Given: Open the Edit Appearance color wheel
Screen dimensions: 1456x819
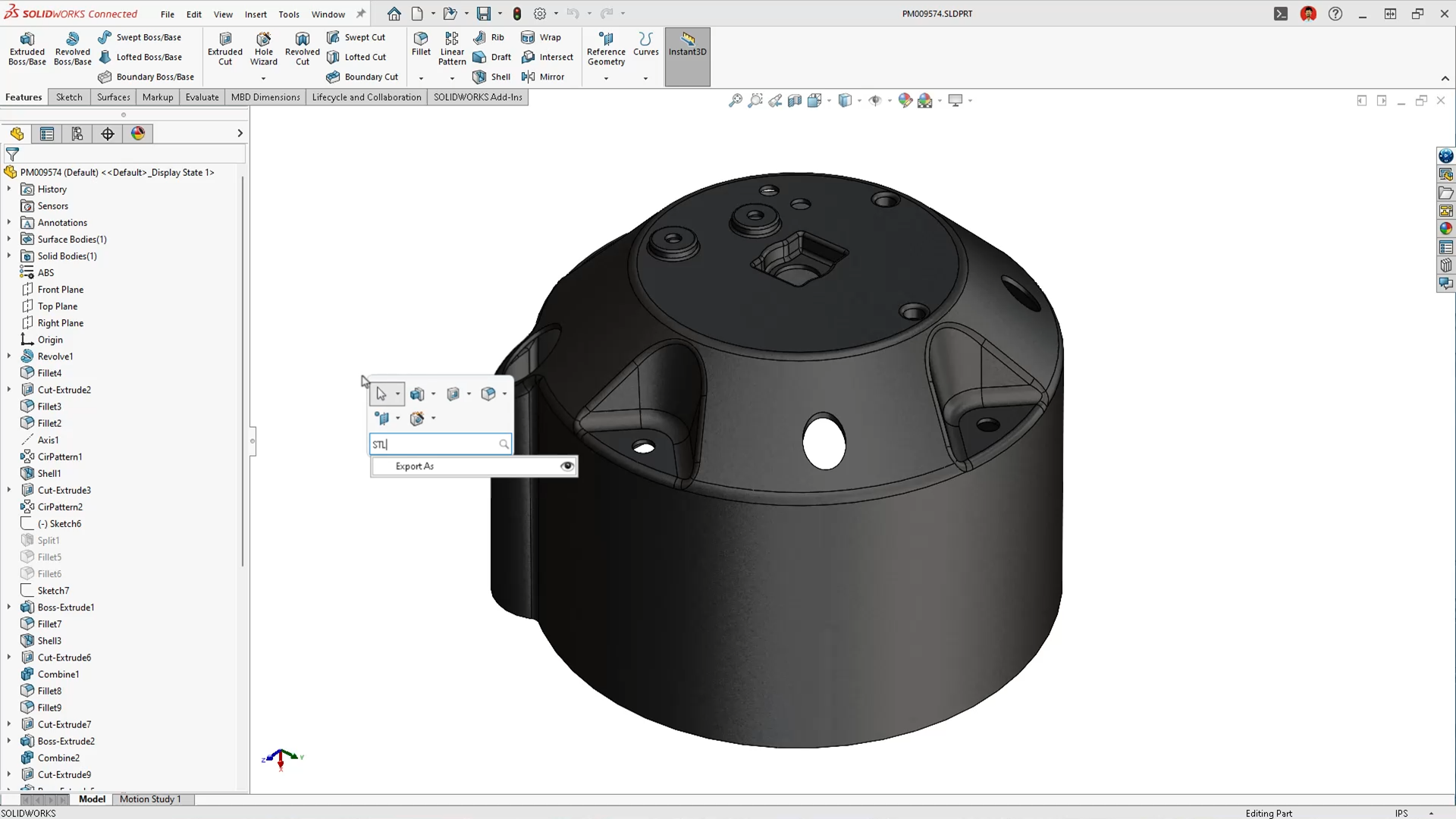Looking at the screenshot, I should [905, 99].
